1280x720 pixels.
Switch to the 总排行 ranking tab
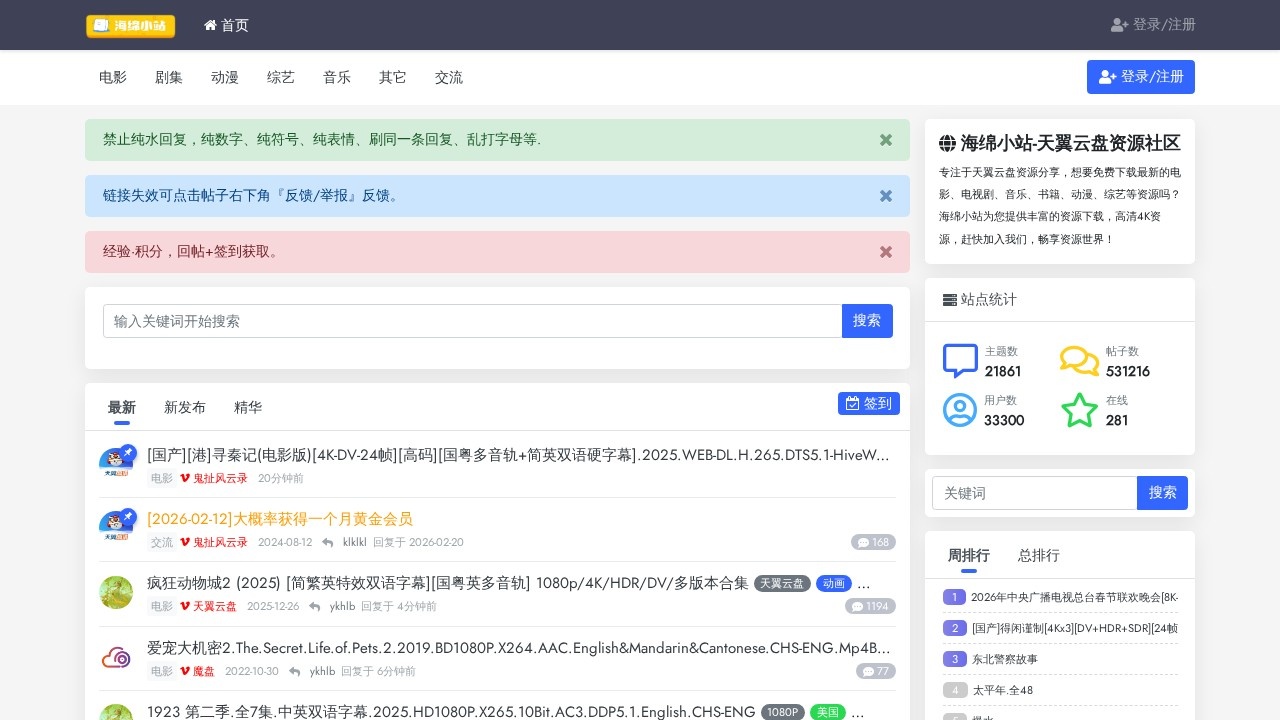tap(1038, 555)
